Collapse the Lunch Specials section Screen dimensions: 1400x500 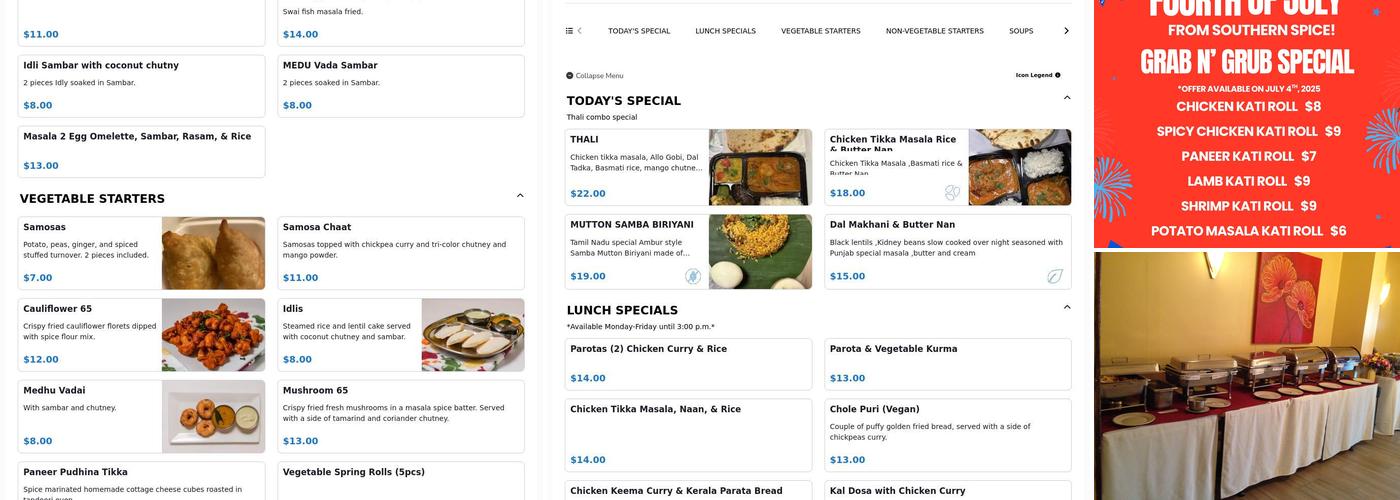[1067, 307]
